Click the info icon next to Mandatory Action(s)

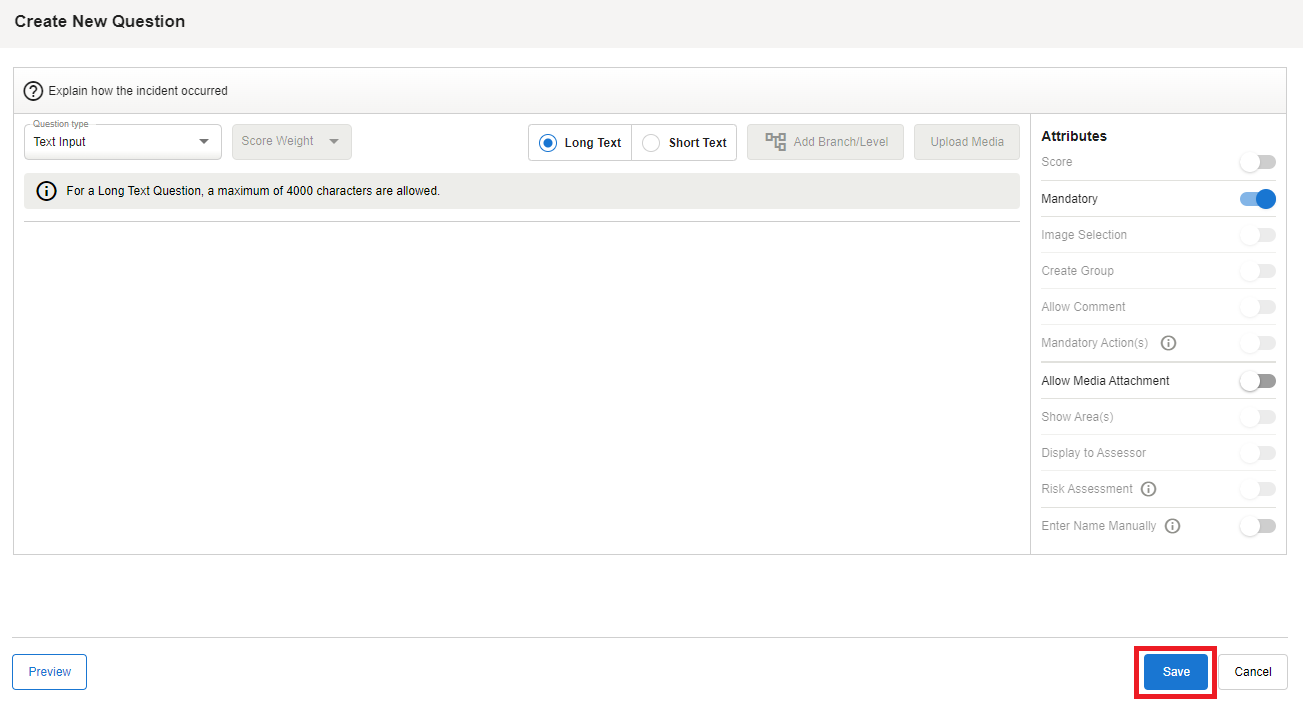pos(1168,343)
